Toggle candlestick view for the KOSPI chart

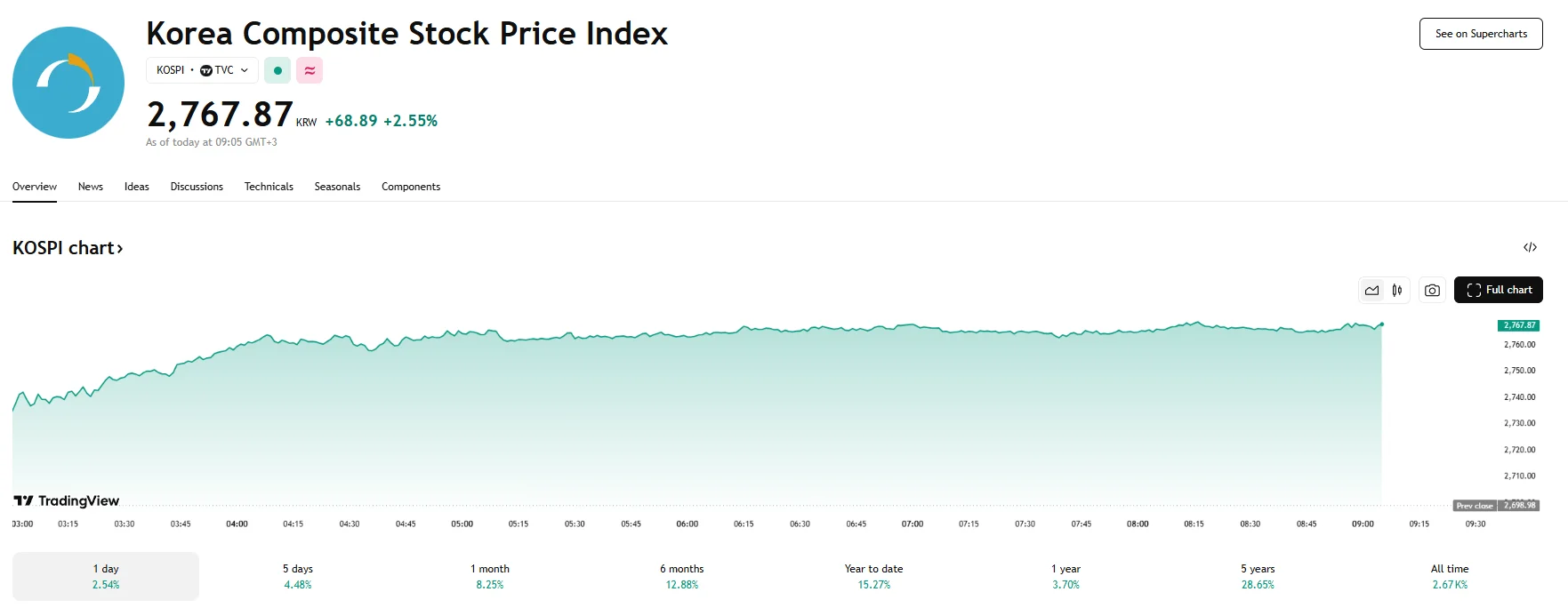pyautogui.click(x=1396, y=290)
